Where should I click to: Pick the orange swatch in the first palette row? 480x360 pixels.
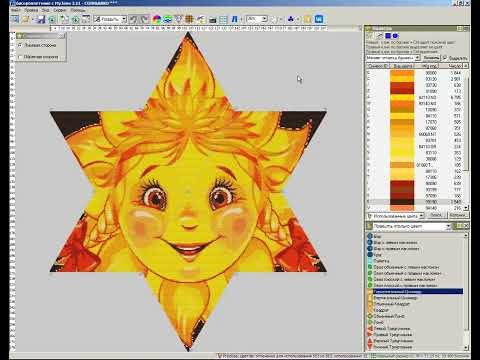click(x=402, y=73)
